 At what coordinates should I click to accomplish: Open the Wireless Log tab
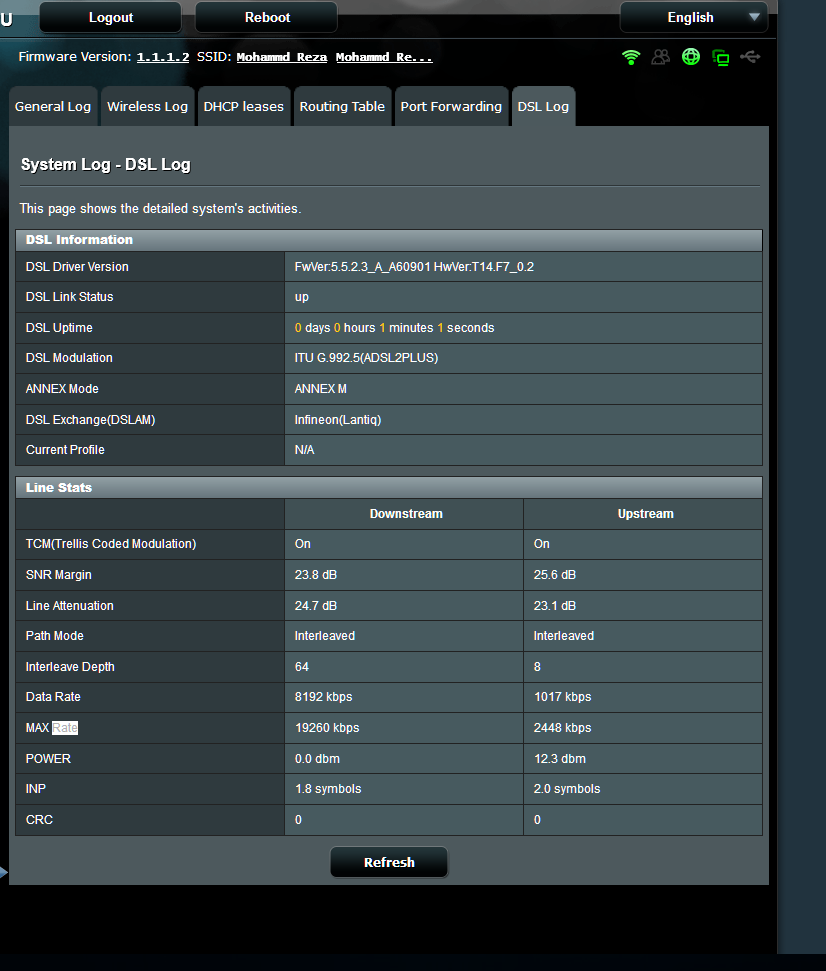(x=147, y=107)
